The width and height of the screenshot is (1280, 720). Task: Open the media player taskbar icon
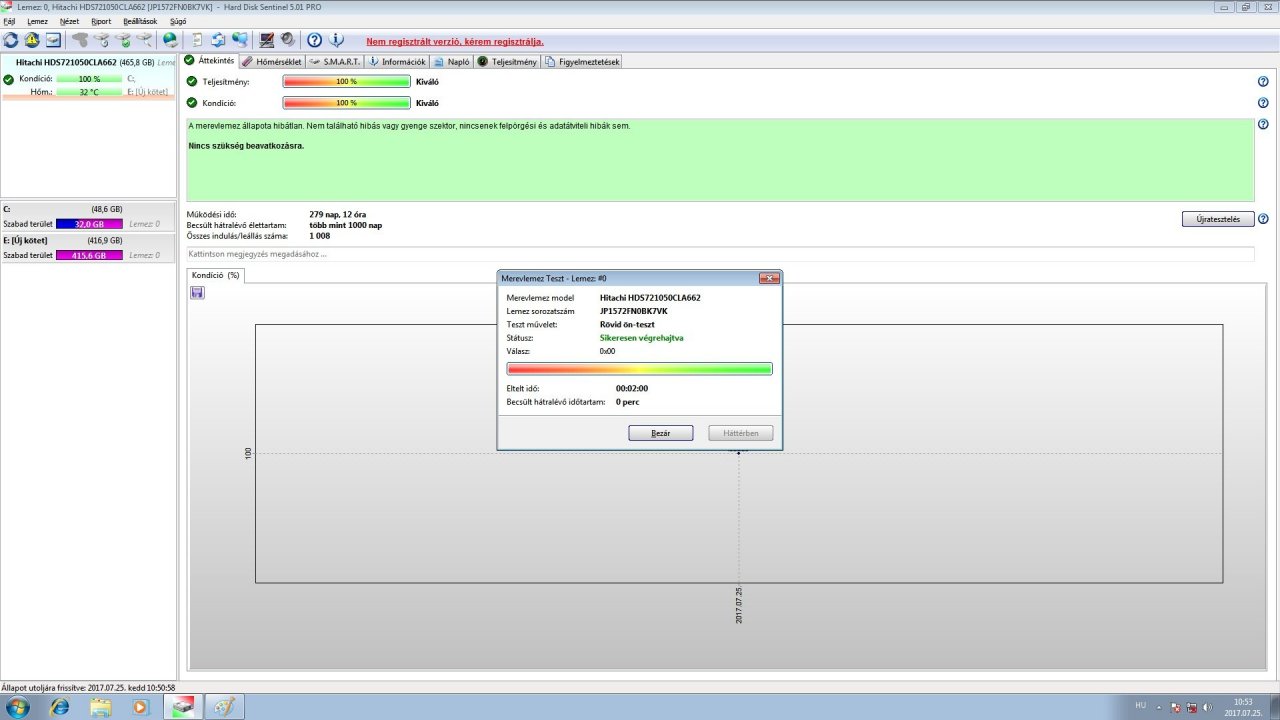141,706
